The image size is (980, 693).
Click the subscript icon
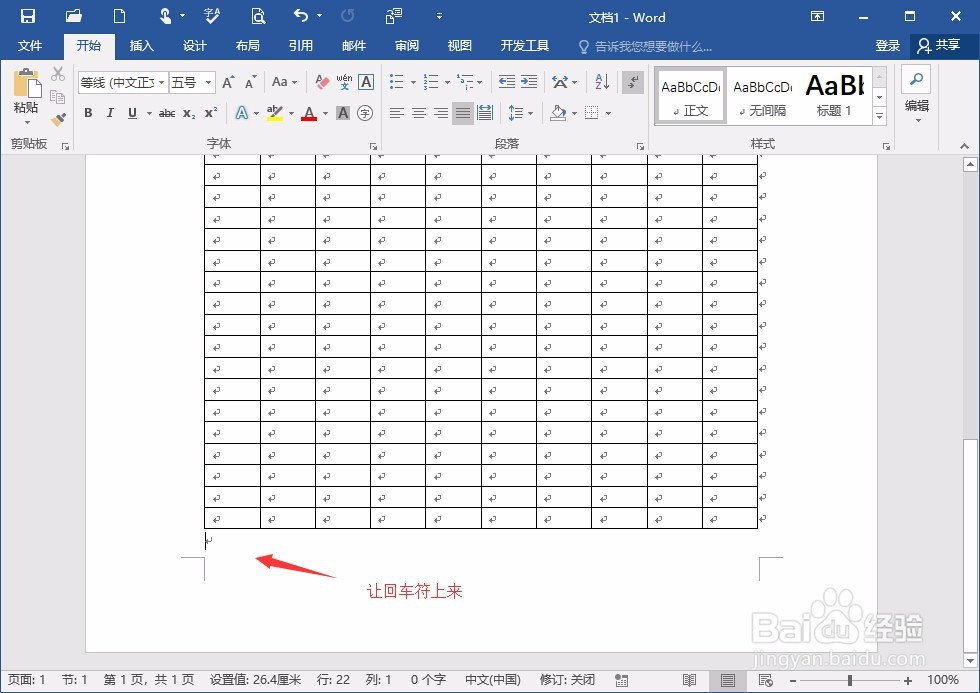pyautogui.click(x=188, y=113)
